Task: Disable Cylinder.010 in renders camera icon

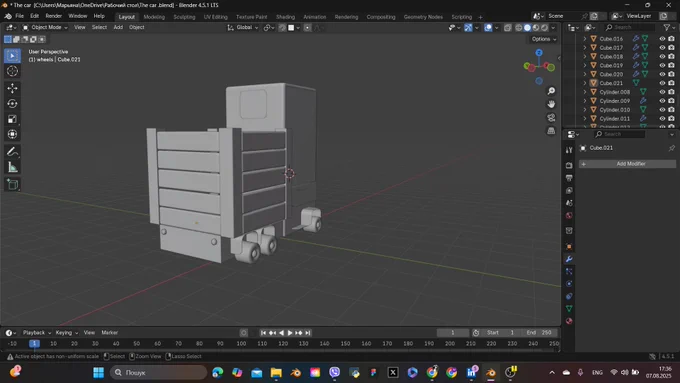Action: [671, 110]
